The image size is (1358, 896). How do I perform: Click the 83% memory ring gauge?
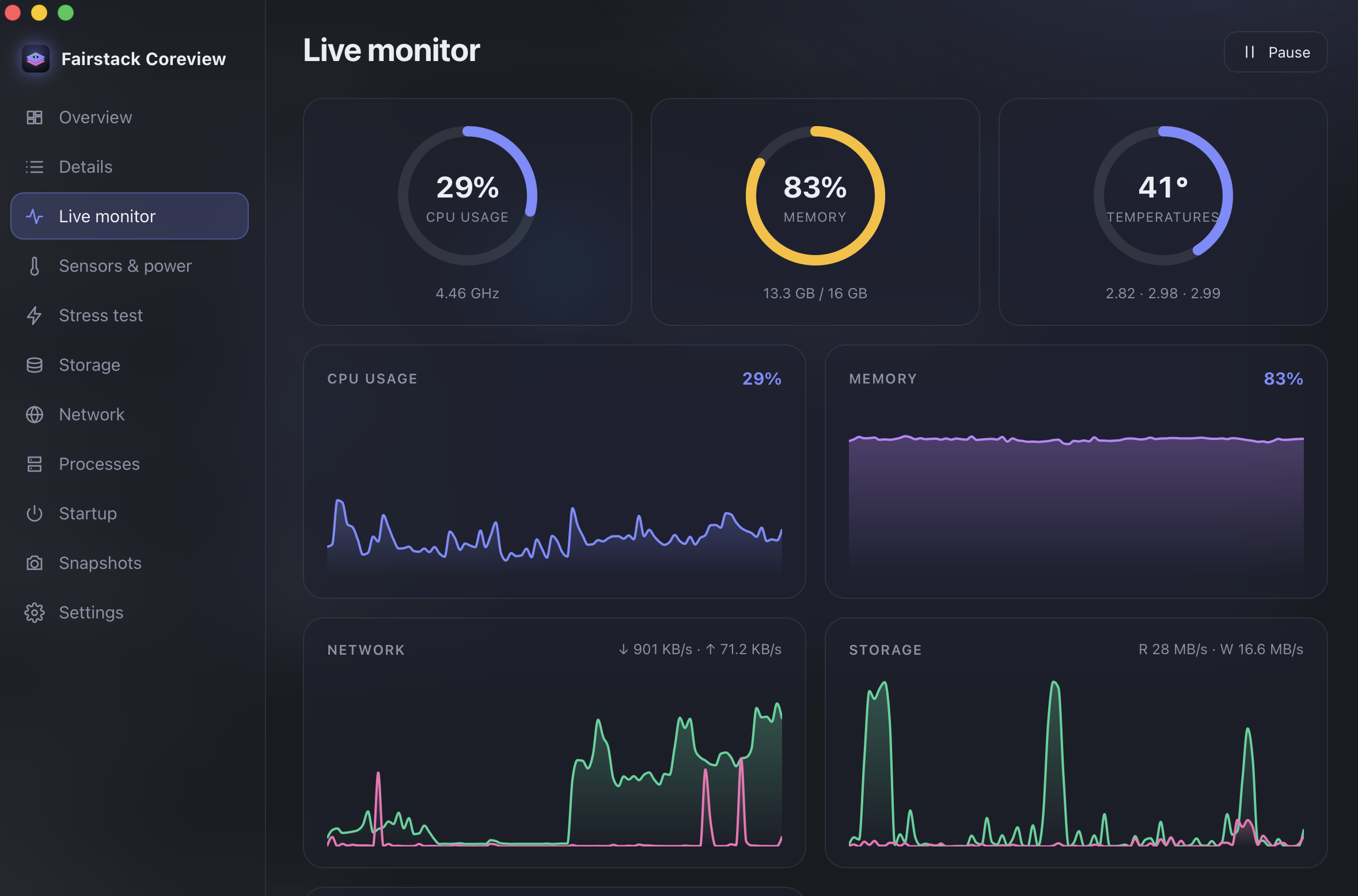tap(815, 196)
